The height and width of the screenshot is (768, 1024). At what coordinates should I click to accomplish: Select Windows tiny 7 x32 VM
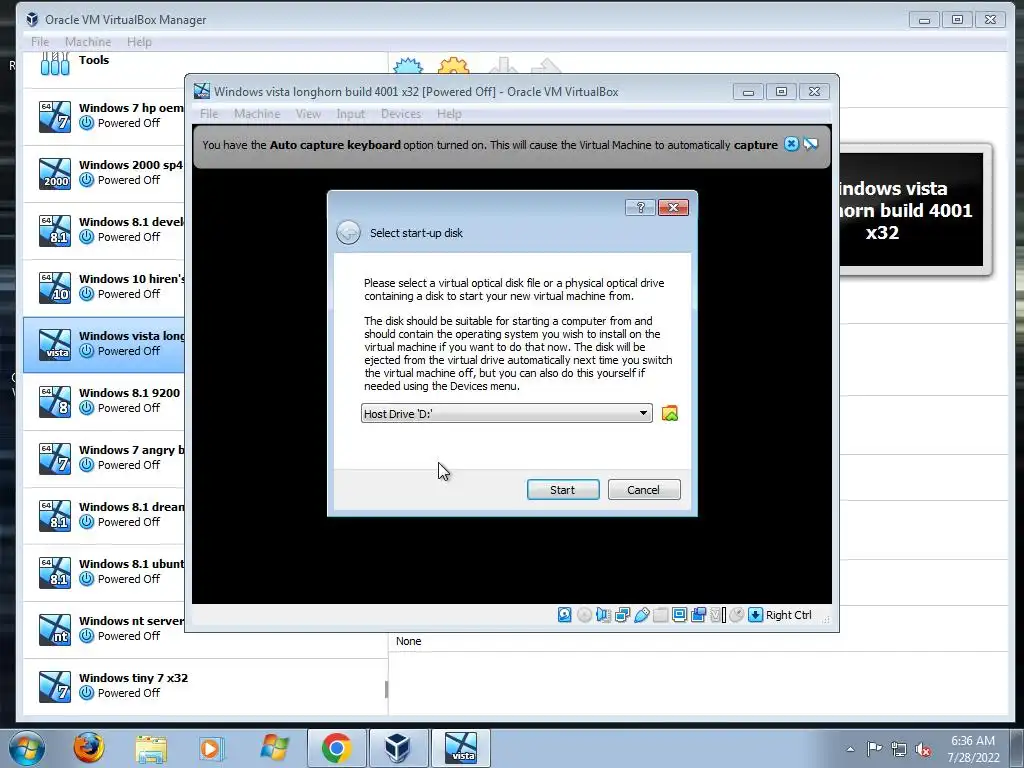coord(204,686)
